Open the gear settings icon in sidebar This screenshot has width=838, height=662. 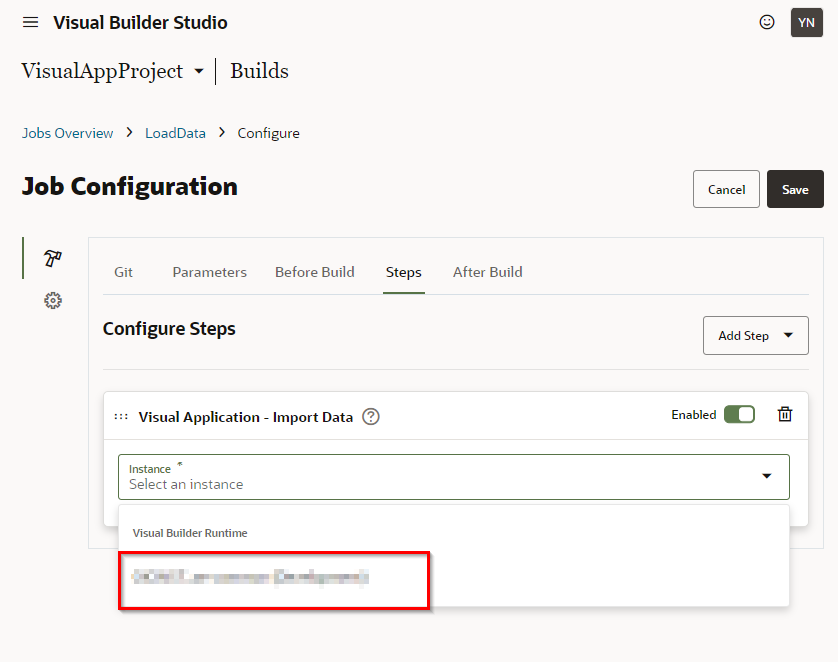pyautogui.click(x=53, y=300)
